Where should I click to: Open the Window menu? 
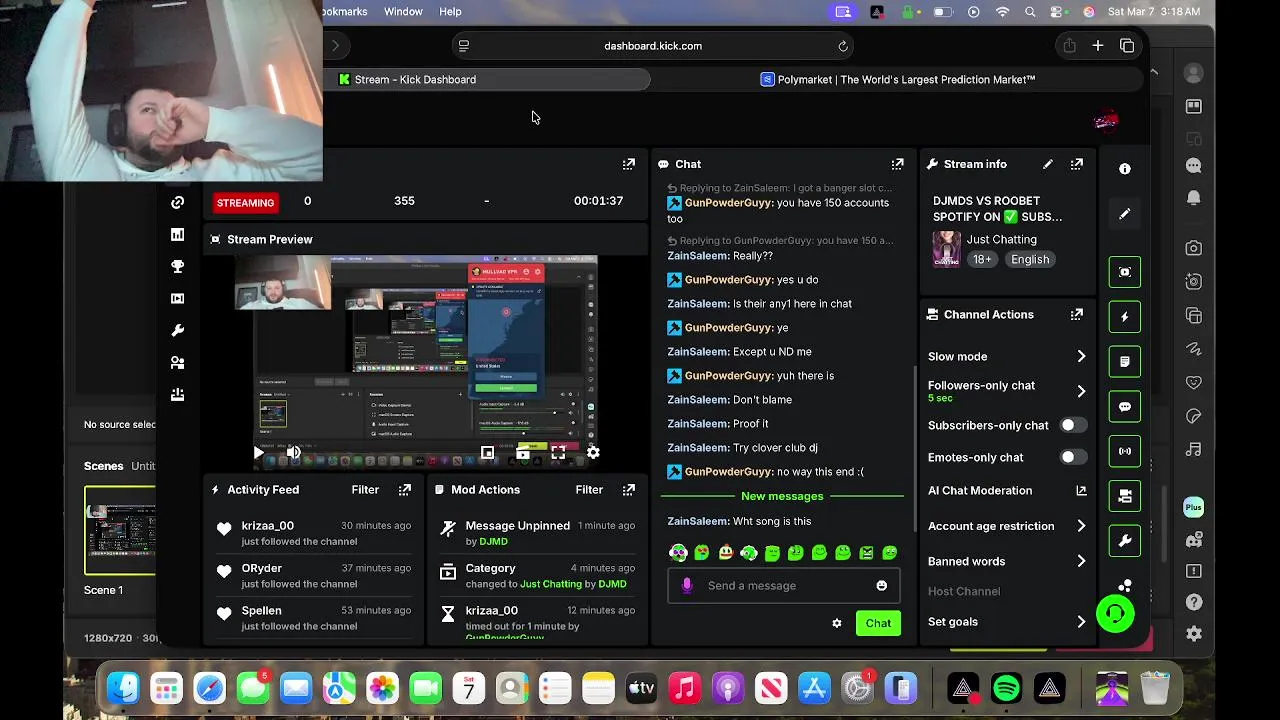[x=403, y=11]
